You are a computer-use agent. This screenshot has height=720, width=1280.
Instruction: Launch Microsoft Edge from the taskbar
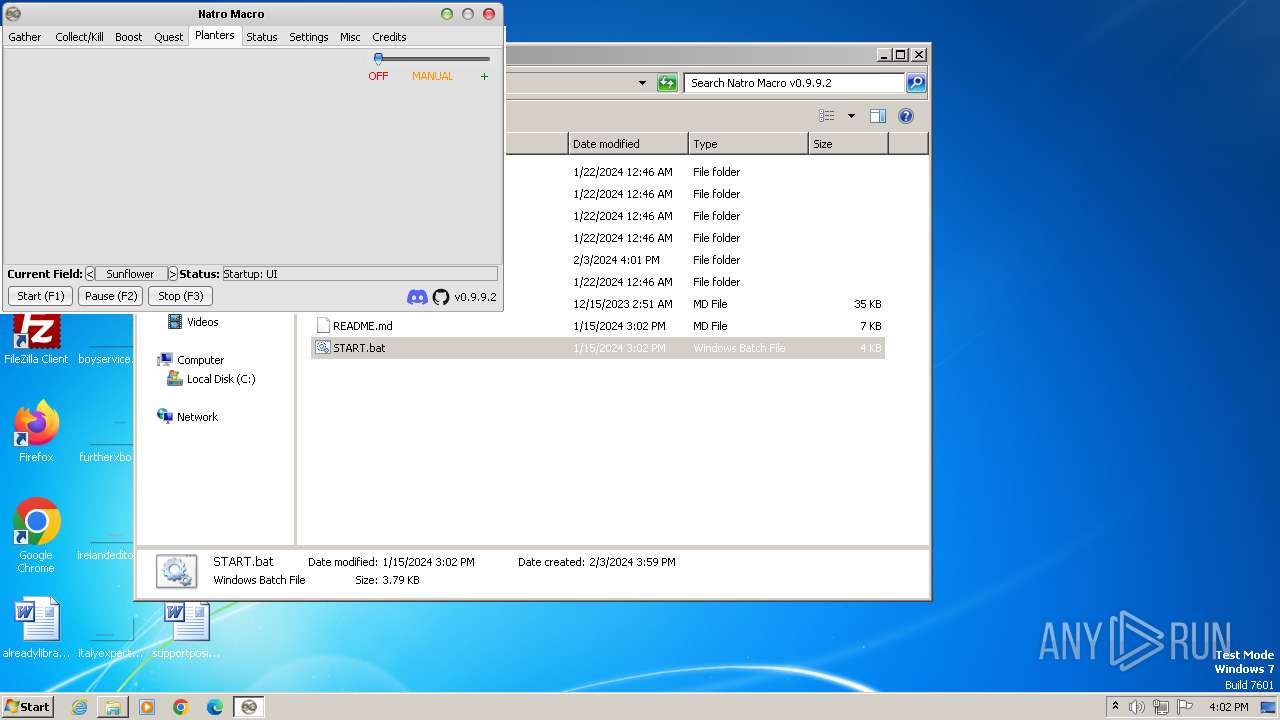pyautogui.click(x=215, y=707)
